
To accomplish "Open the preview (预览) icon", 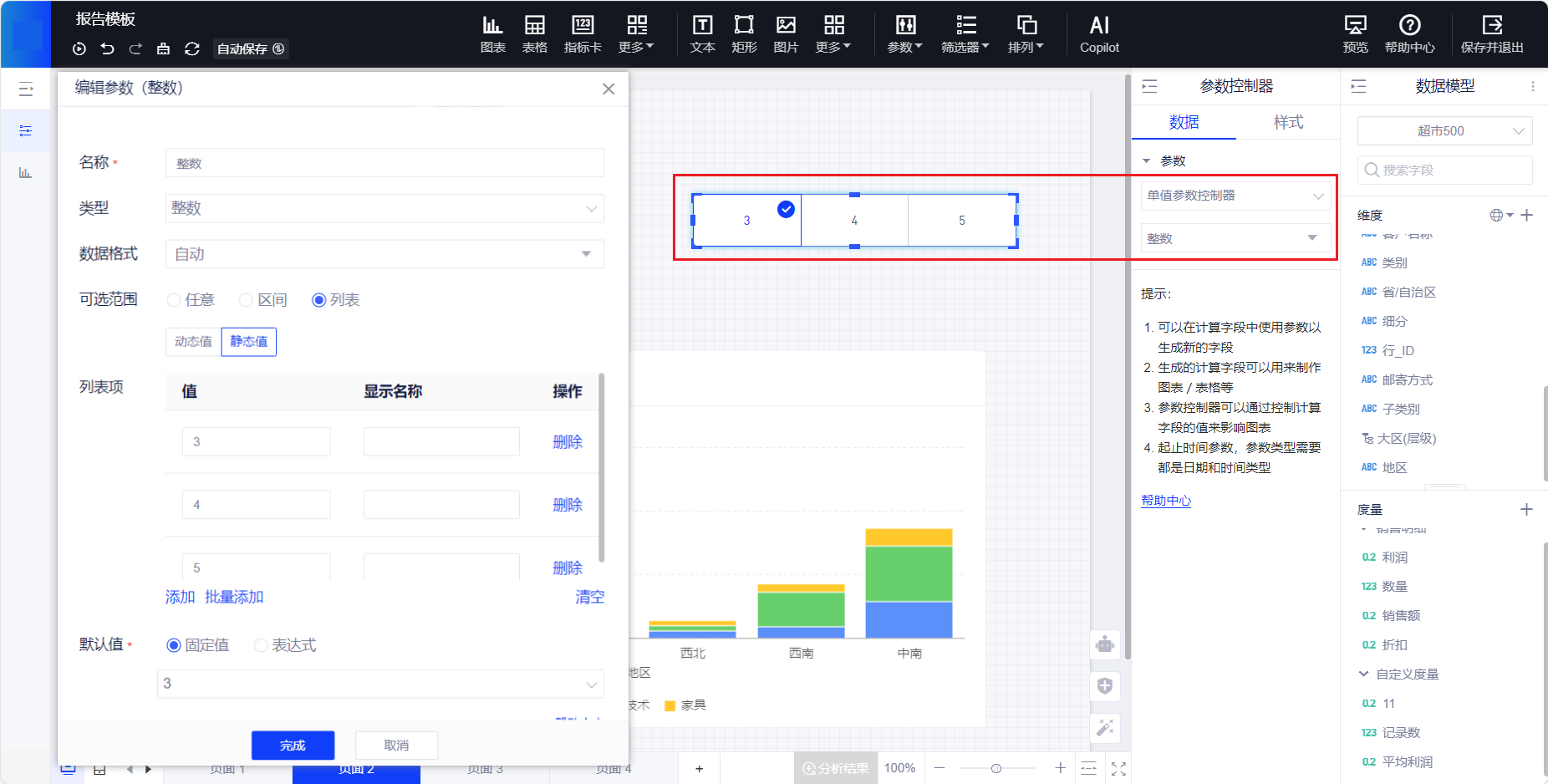I will pos(1355,34).
